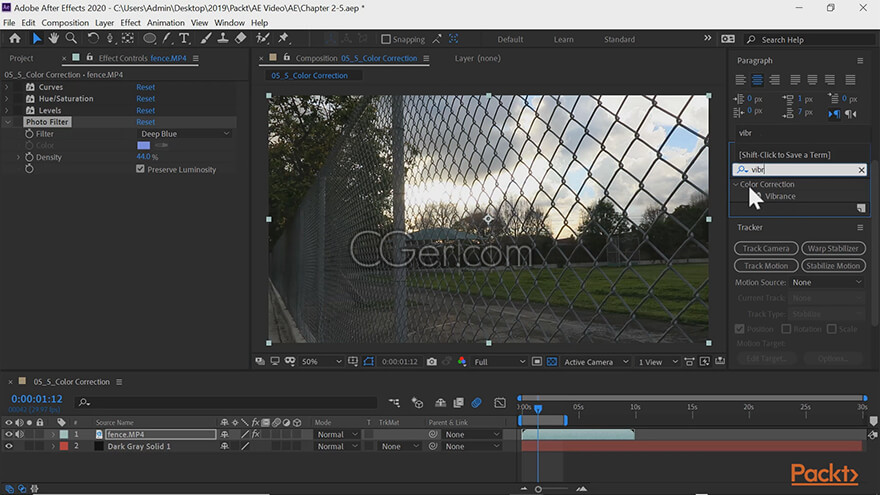880x495 pixels.
Task: Reset the Curves effect
Action: [145, 87]
